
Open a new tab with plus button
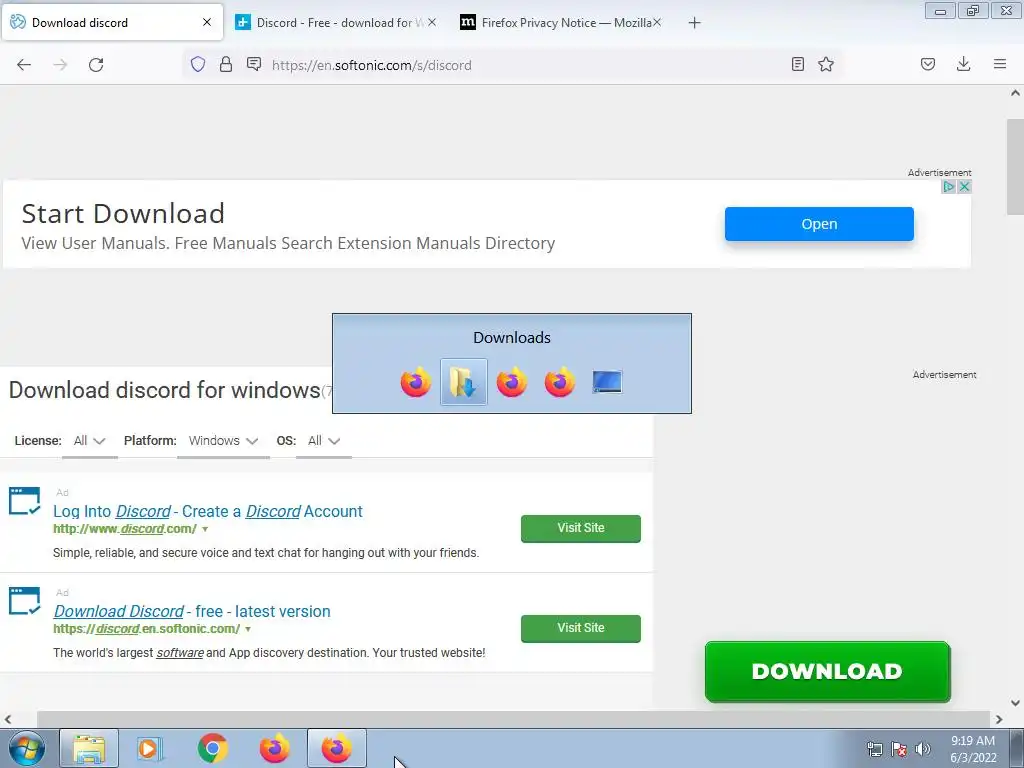coord(694,23)
